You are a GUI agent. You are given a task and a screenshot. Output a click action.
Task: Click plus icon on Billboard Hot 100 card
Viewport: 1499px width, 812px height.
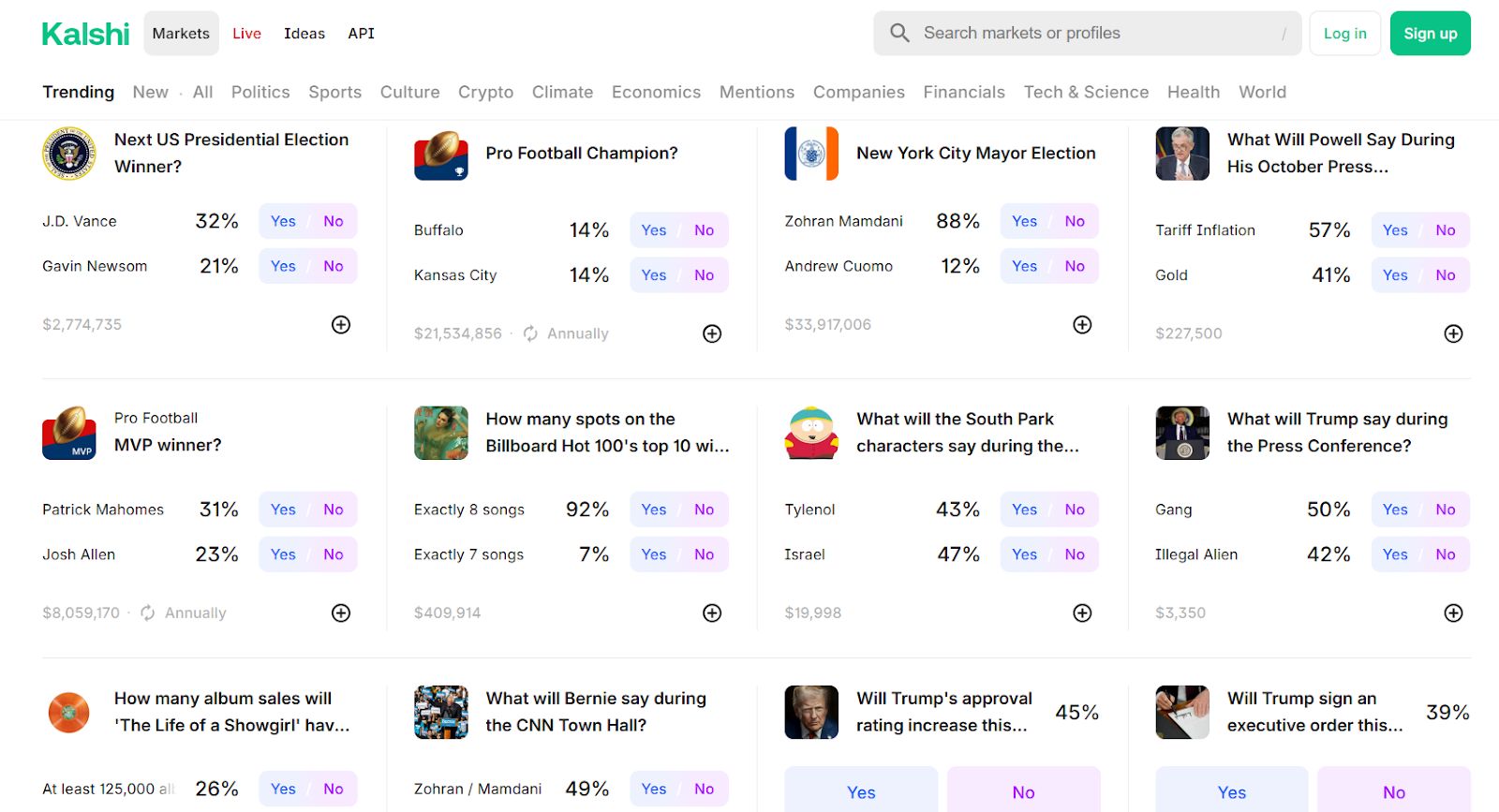(712, 613)
